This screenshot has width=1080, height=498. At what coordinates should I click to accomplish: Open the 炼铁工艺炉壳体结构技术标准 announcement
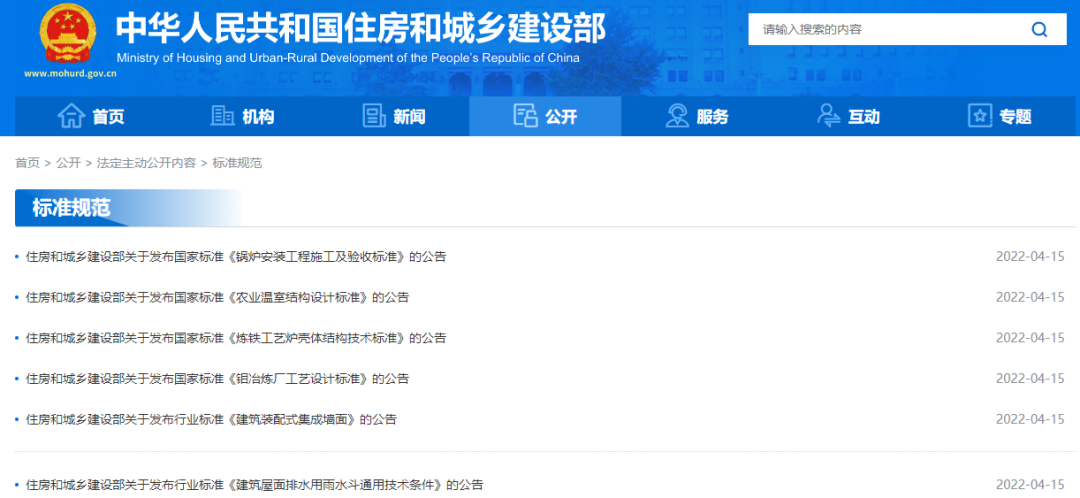tap(236, 338)
